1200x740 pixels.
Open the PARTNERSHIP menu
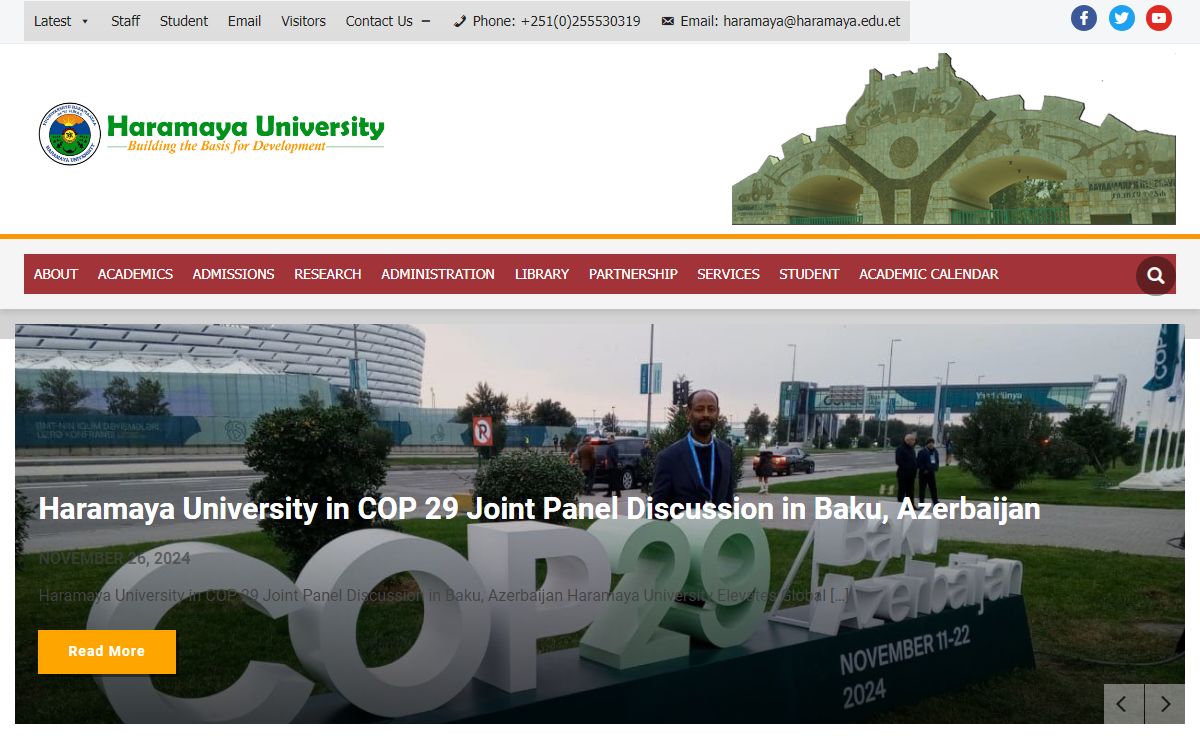click(x=633, y=274)
